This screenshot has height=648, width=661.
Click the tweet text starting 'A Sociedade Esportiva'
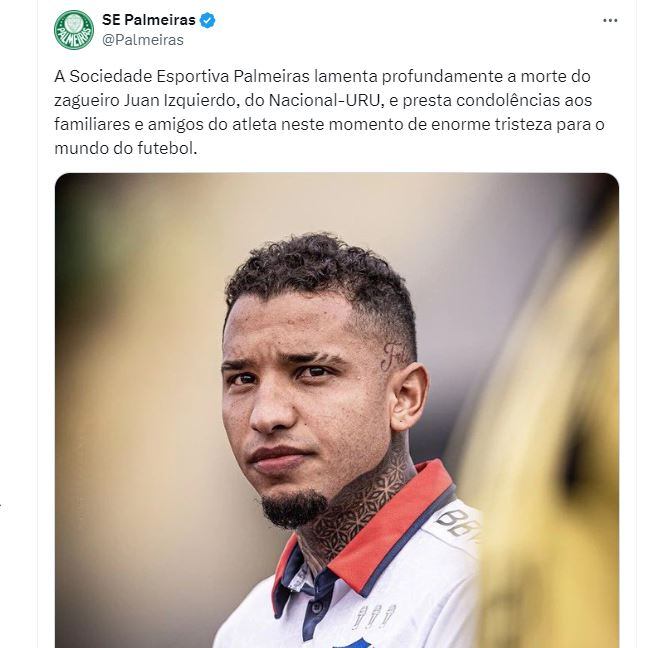coord(329,112)
